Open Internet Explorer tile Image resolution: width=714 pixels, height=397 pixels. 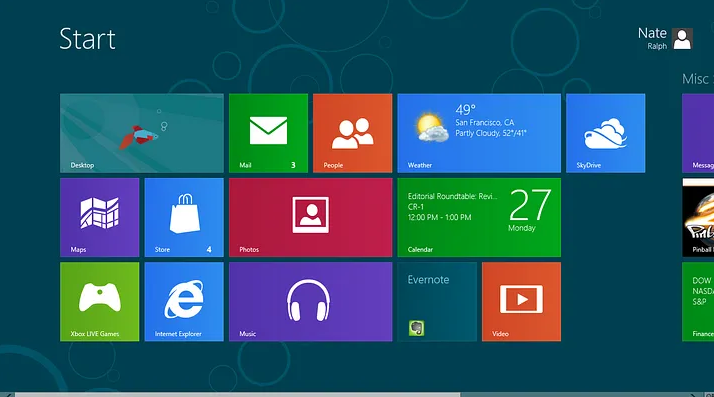184,301
